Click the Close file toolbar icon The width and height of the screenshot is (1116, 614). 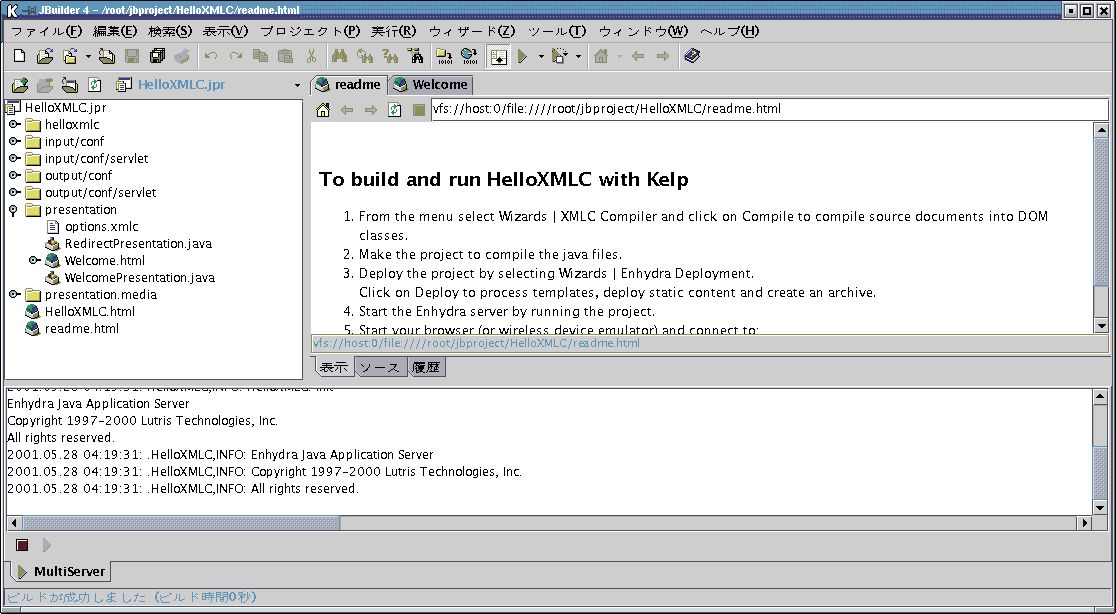coord(107,56)
